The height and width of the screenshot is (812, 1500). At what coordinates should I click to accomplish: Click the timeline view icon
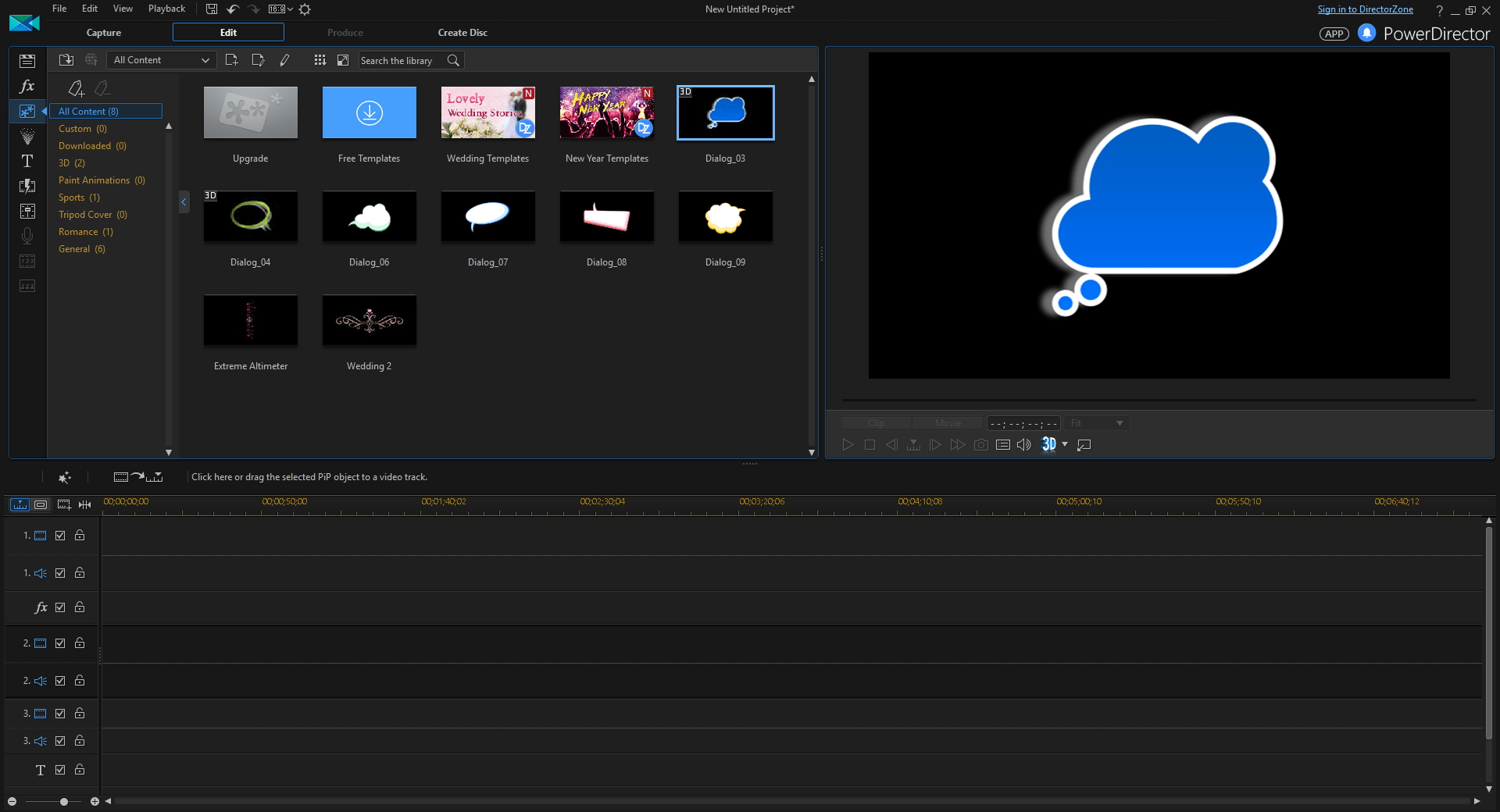click(20, 504)
